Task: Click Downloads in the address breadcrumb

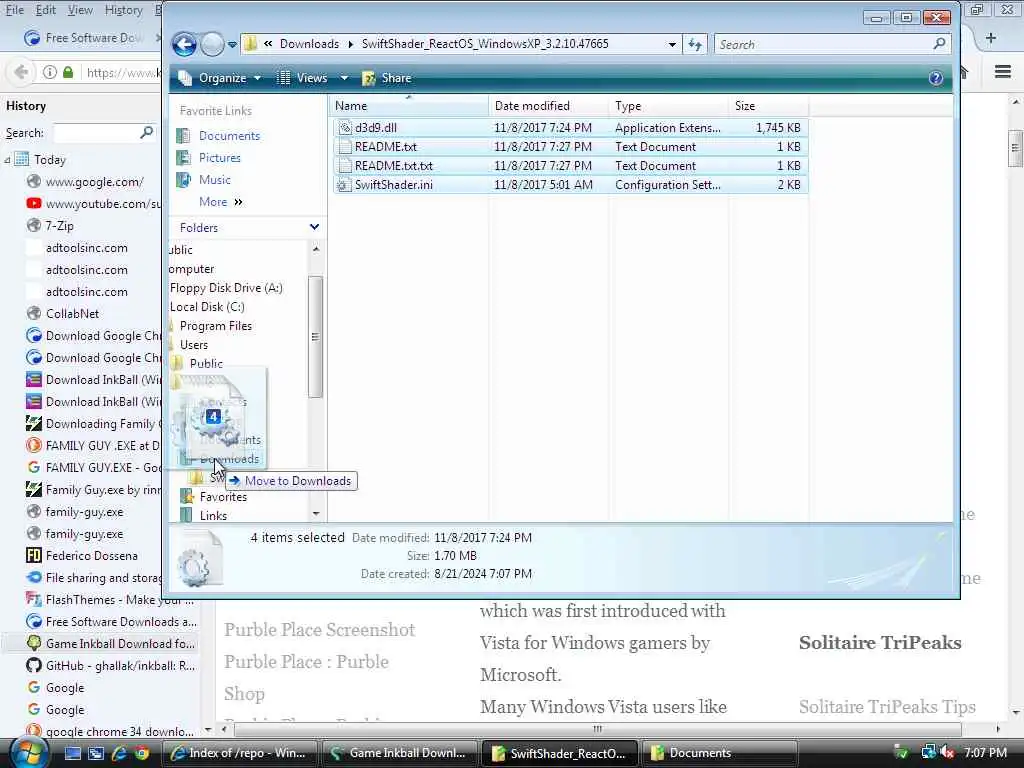Action: tap(310, 44)
